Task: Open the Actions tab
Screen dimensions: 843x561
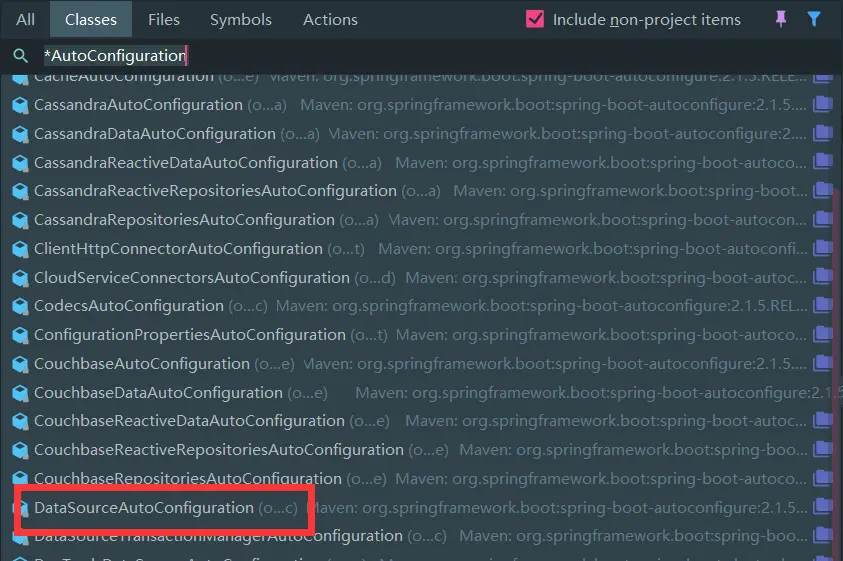Action: (x=330, y=19)
